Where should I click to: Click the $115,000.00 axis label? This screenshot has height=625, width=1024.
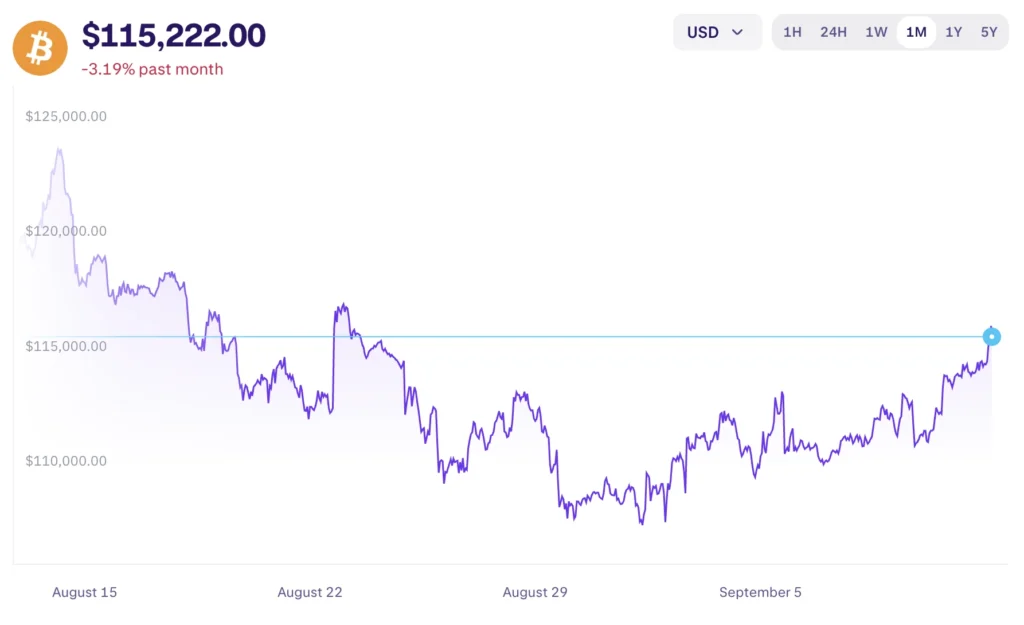(66, 346)
